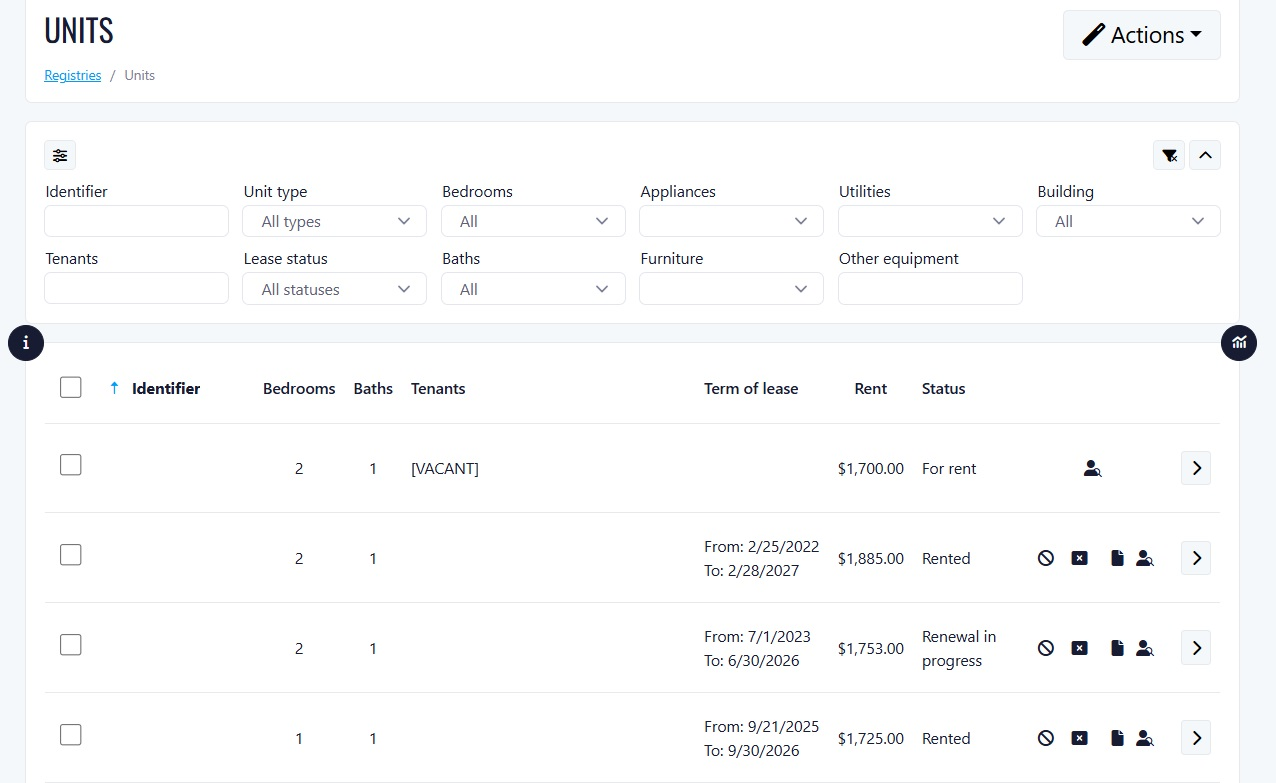Click the ban icon on the $1,753.00 row

(x=1046, y=648)
